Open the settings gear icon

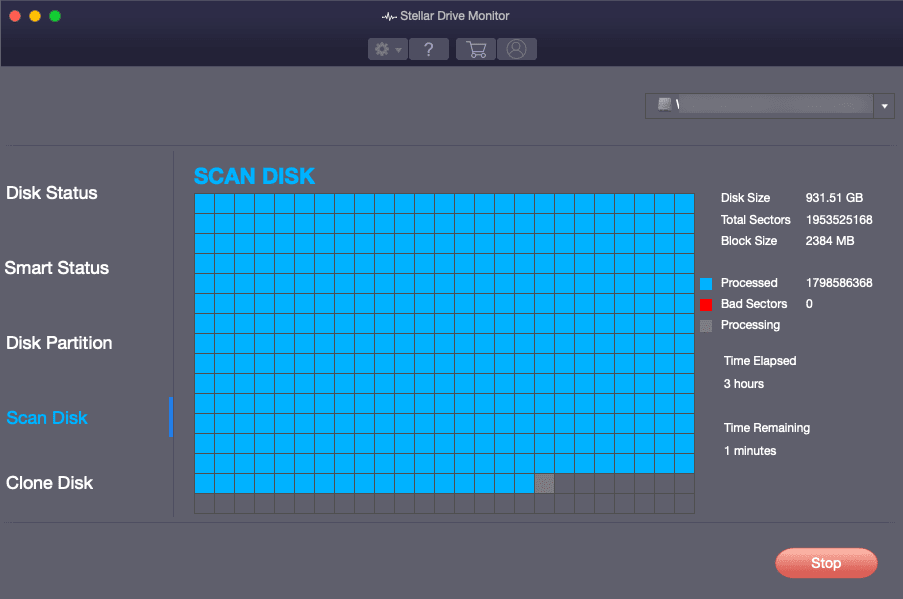coord(383,48)
